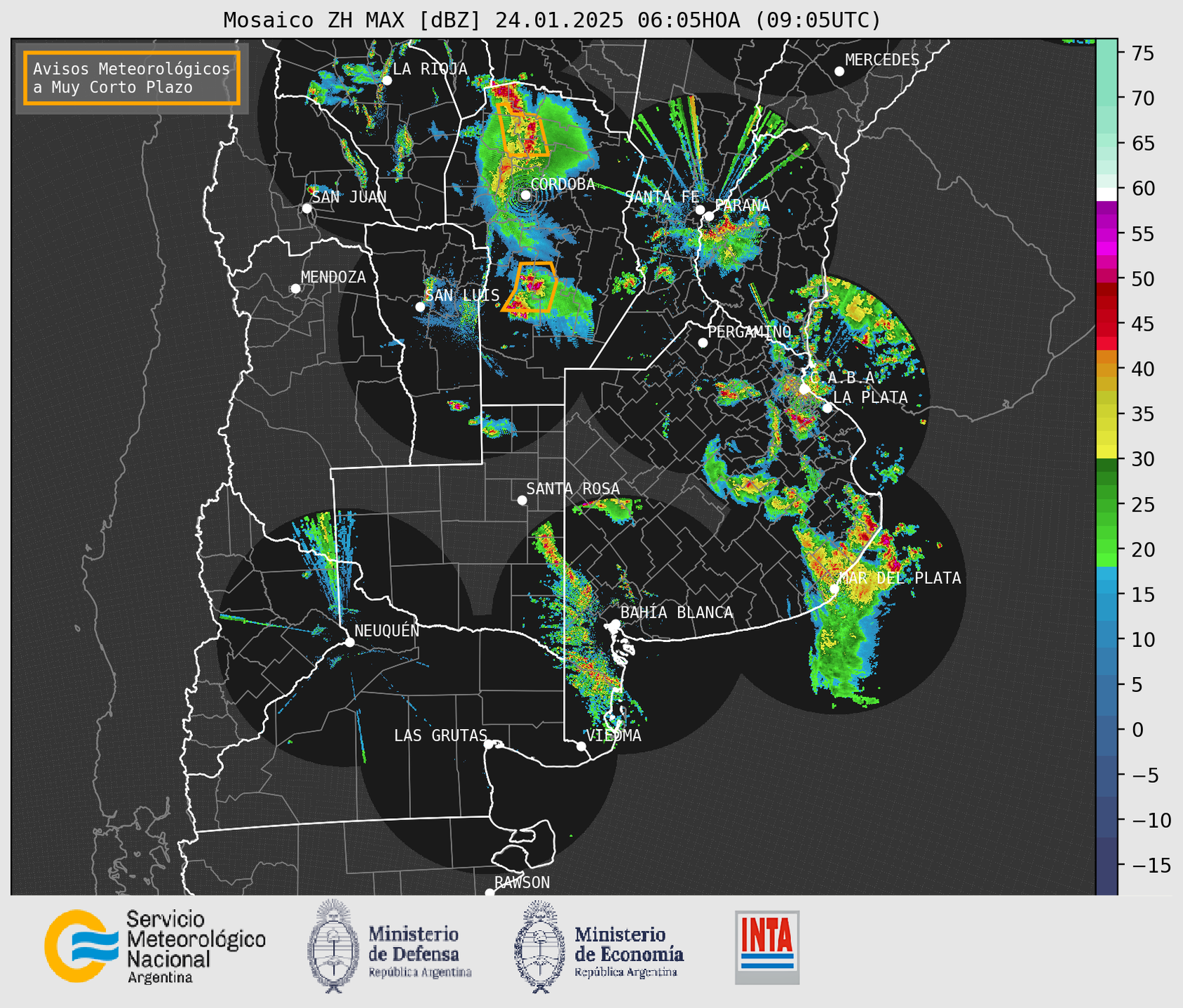Click the INTA logo
Screen dimensions: 1183x1008
(767, 947)
